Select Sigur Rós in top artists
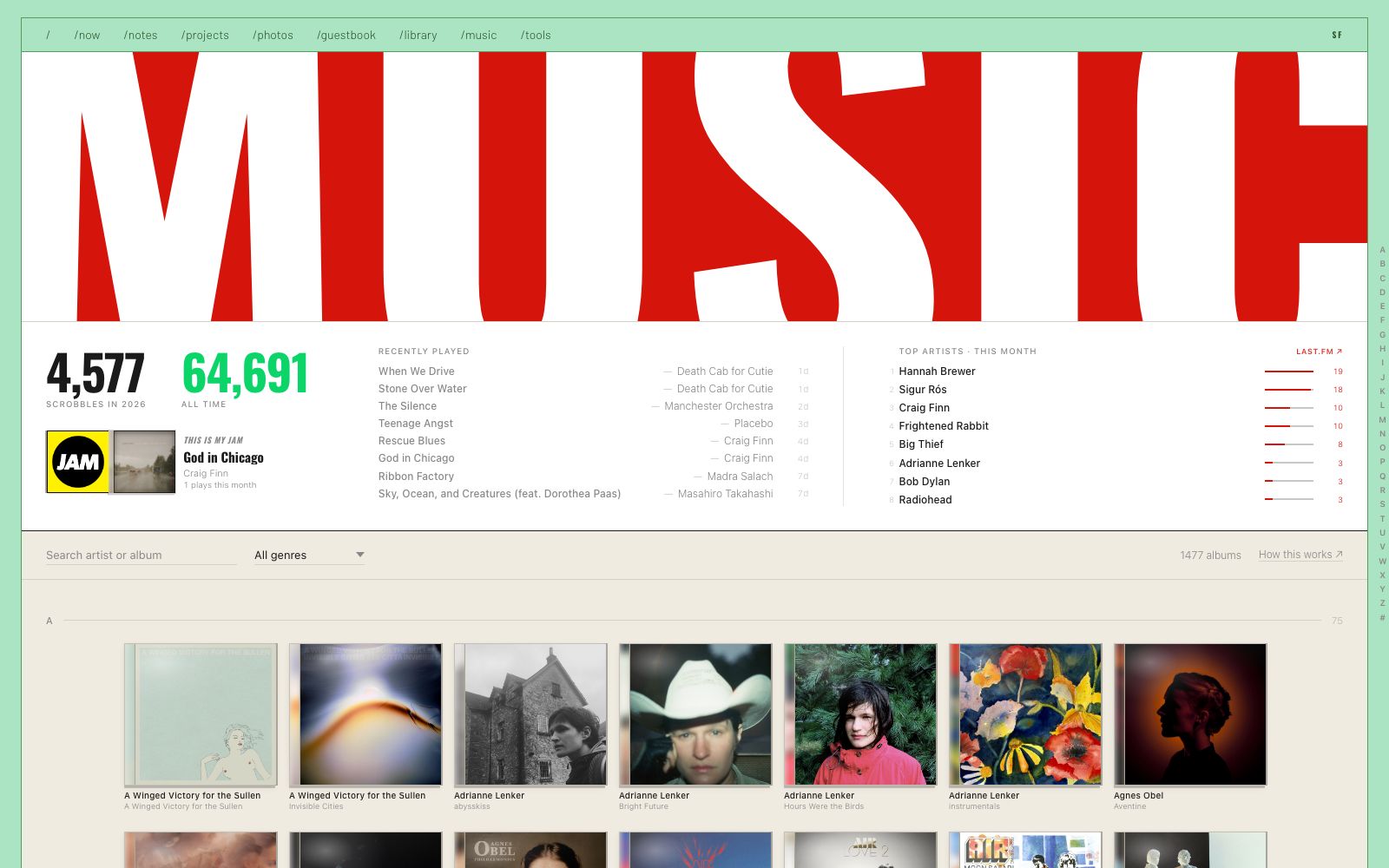The image size is (1389, 868). point(923,390)
